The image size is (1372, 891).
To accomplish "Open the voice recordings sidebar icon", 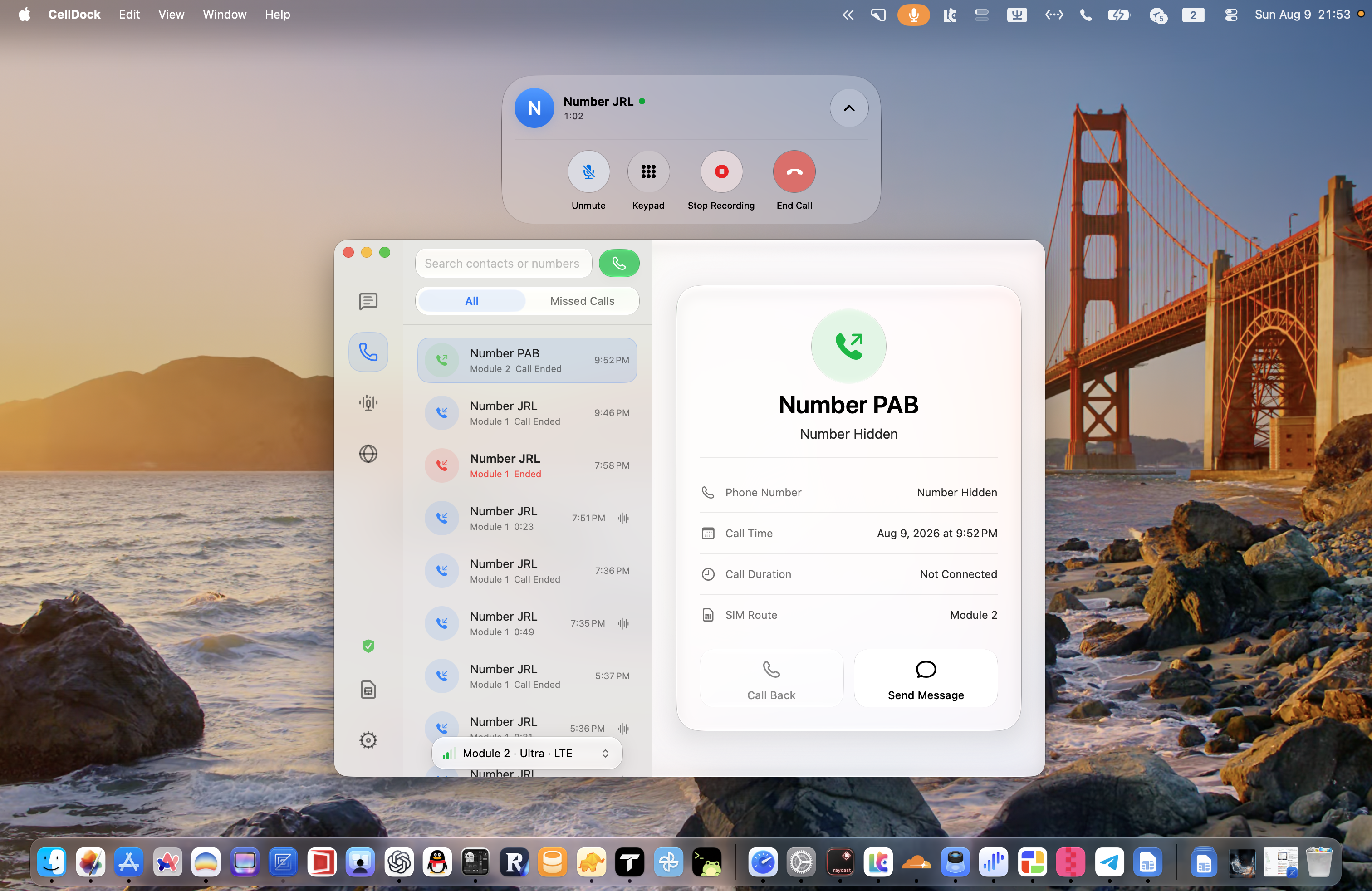I will [368, 403].
